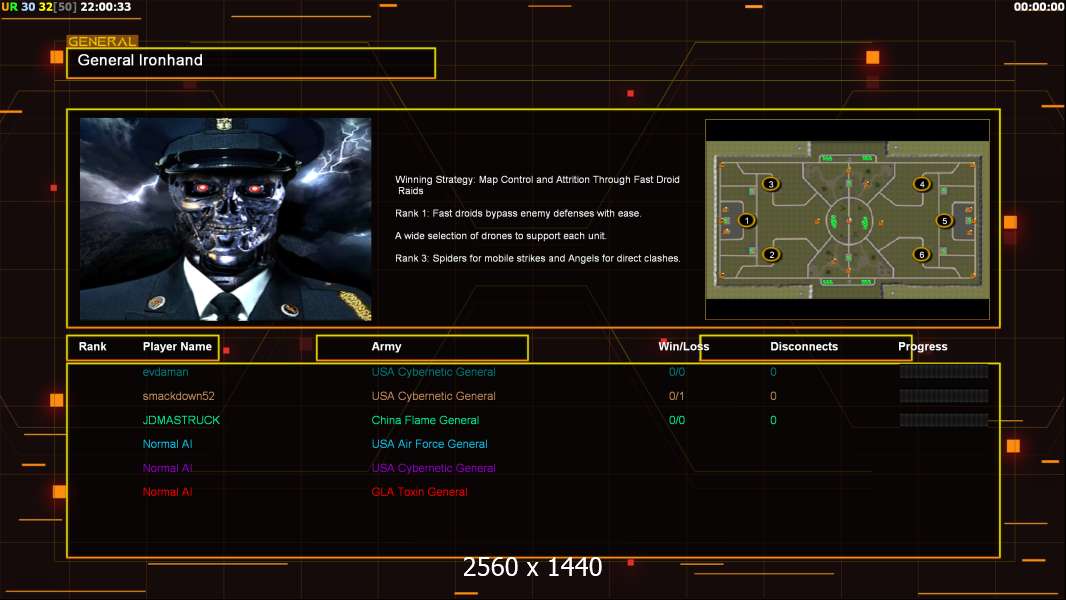This screenshot has height=600, width=1066.
Task: Click the Rank 3 Spiders and Angels text
Action: point(538,258)
